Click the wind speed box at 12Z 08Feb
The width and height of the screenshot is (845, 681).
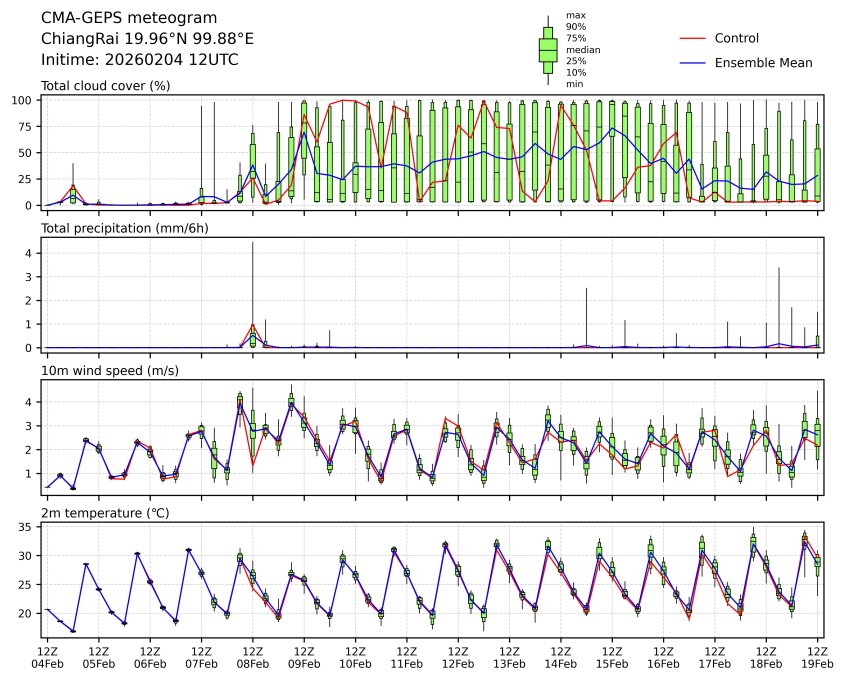pyautogui.click(x=253, y=431)
